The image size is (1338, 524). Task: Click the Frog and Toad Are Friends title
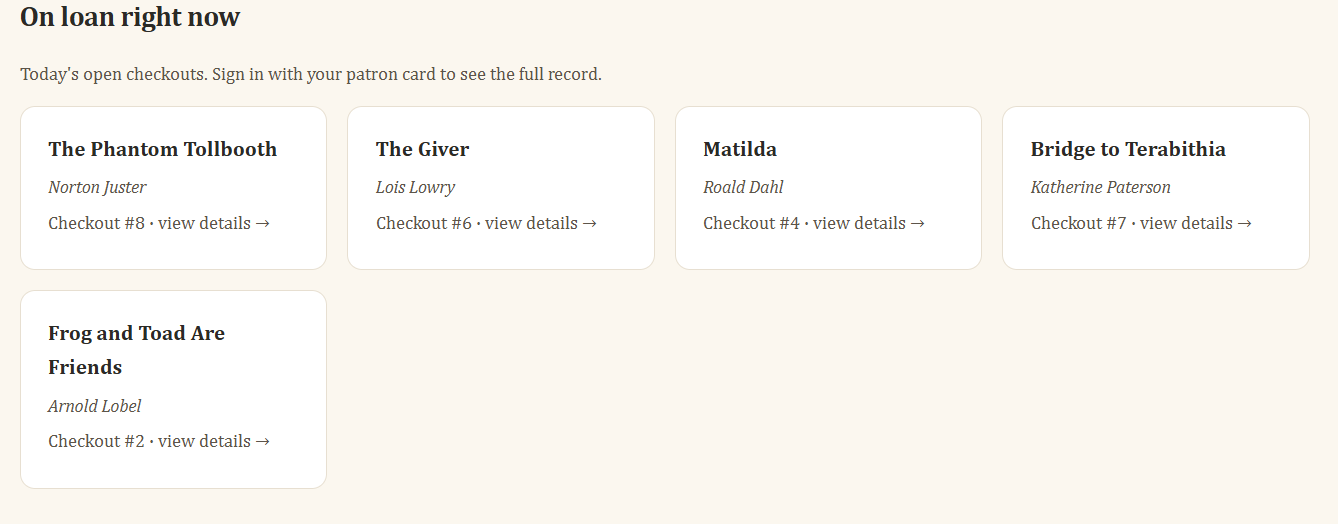point(136,349)
